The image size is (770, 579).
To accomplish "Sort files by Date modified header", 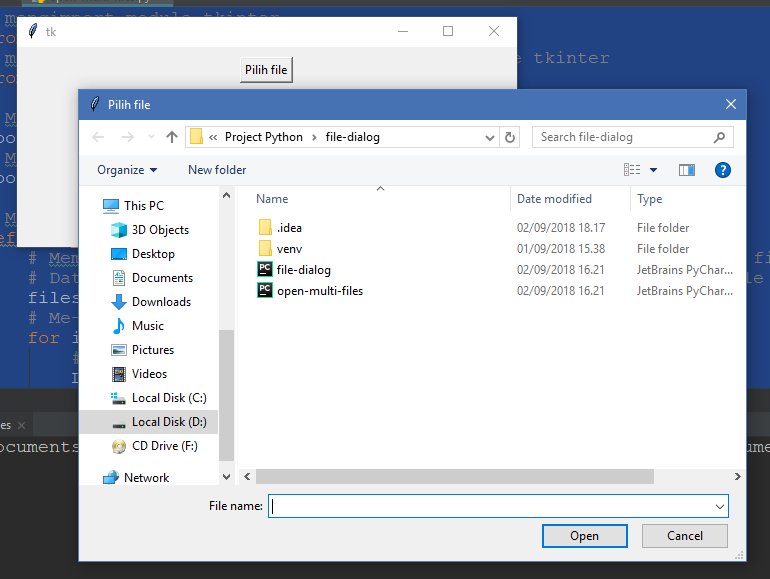I will [x=554, y=199].
